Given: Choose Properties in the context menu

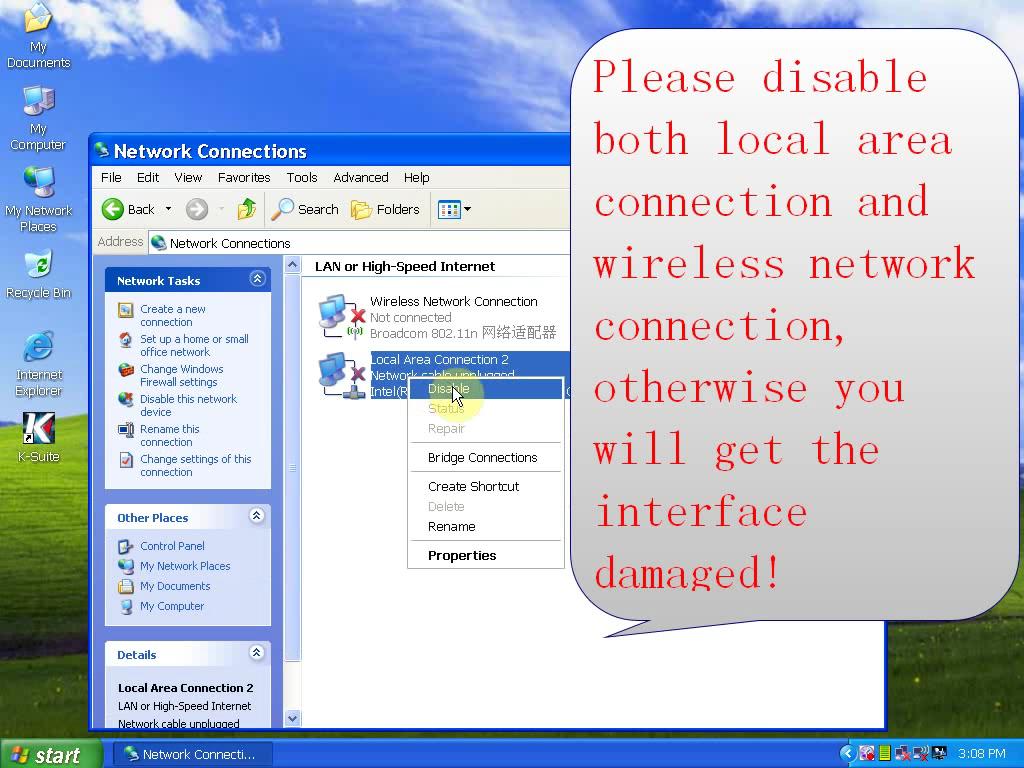Looking at the screenshot, I should click(x=486, y=556).
